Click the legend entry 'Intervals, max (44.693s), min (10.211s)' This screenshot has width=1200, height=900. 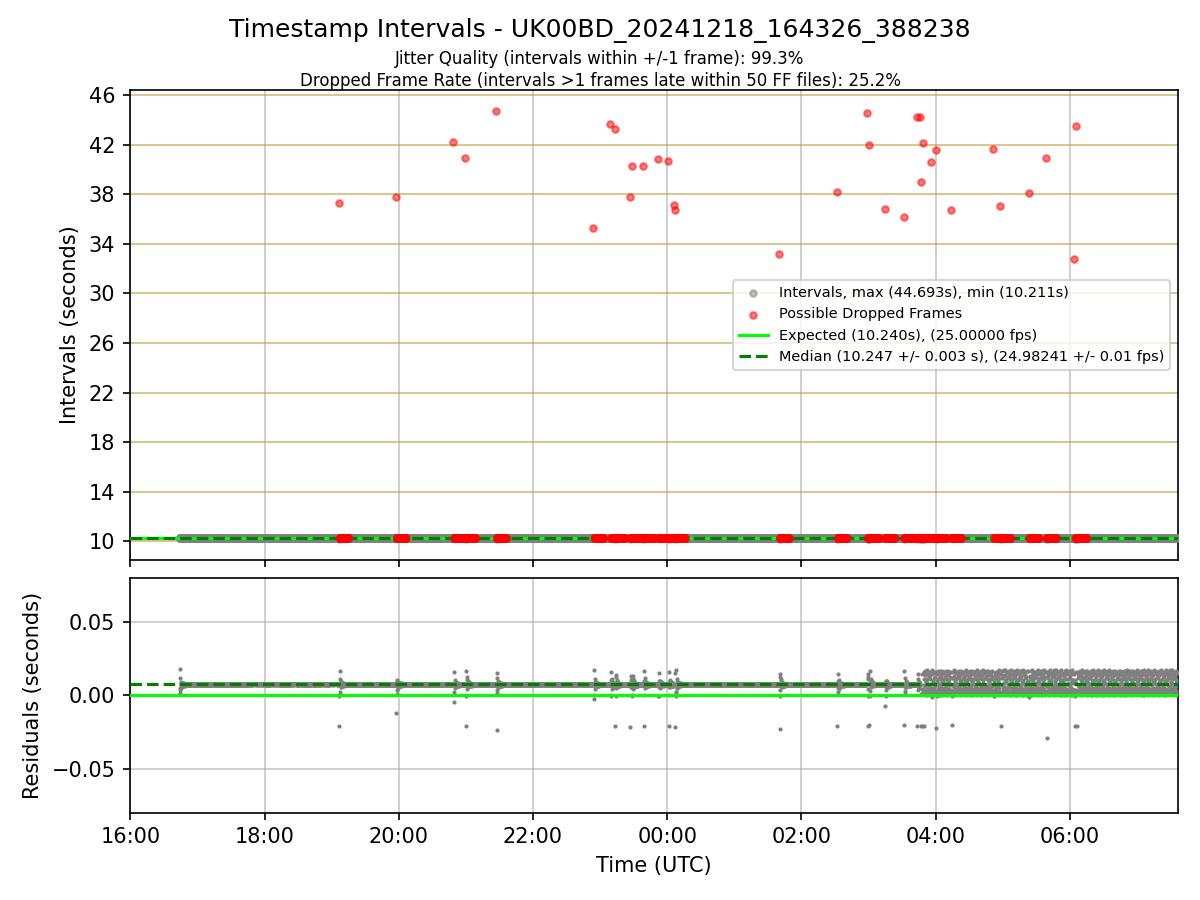(x=923, y=292)
